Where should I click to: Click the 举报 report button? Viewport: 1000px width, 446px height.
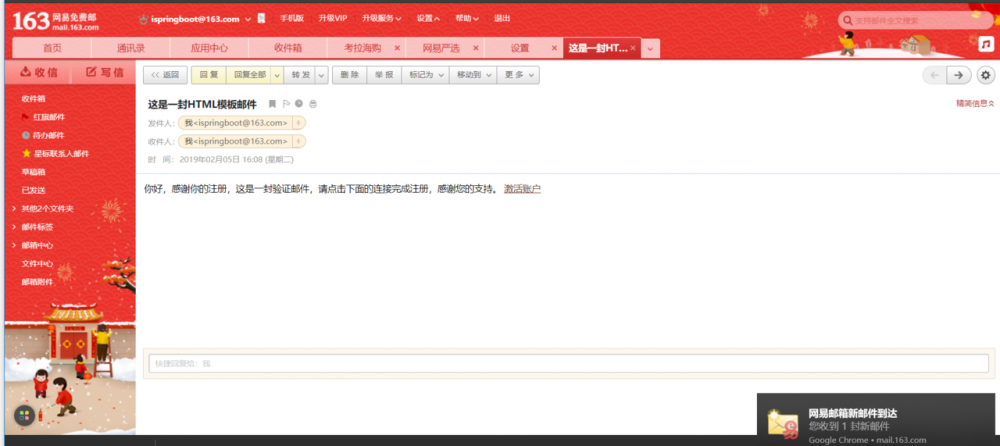pos(384,75)
